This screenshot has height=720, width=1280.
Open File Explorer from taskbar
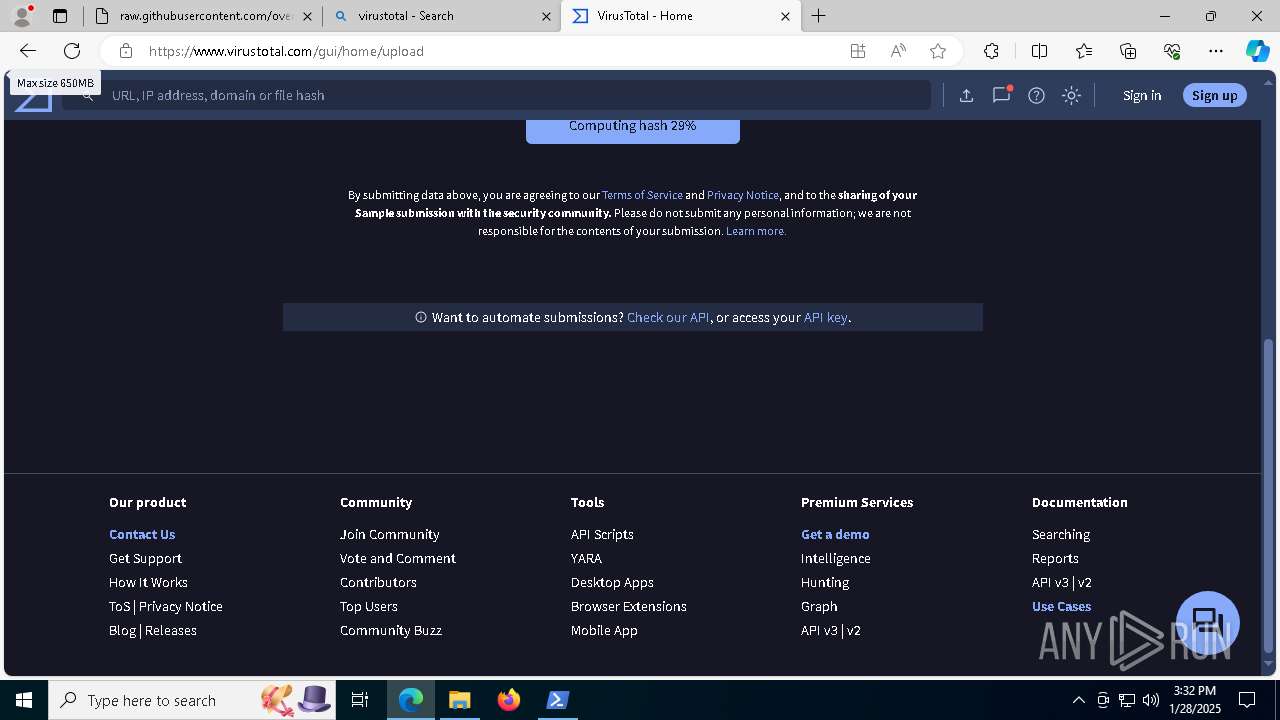459,700
